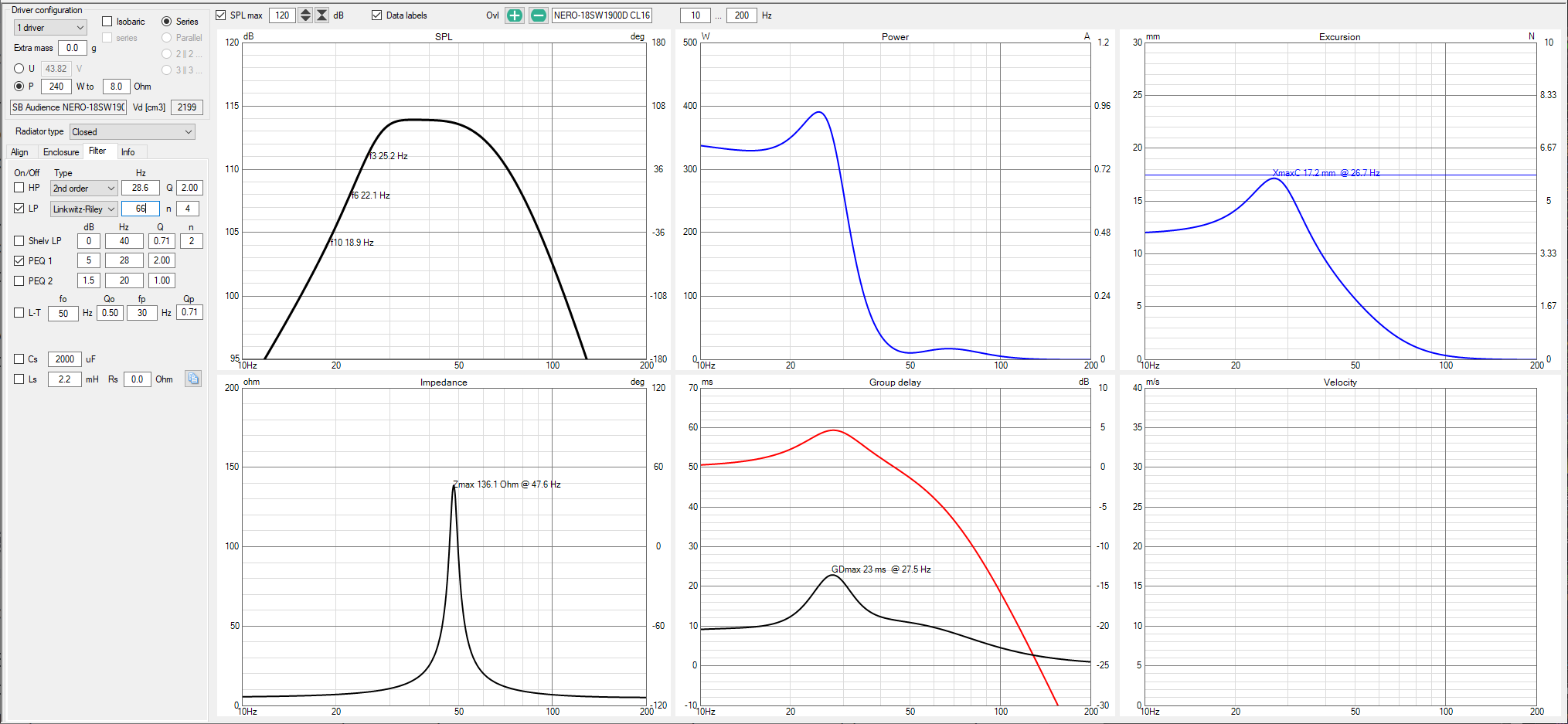Add a new overlay with green plus
The image size is (1568, 724).
[x=514, y=15]
